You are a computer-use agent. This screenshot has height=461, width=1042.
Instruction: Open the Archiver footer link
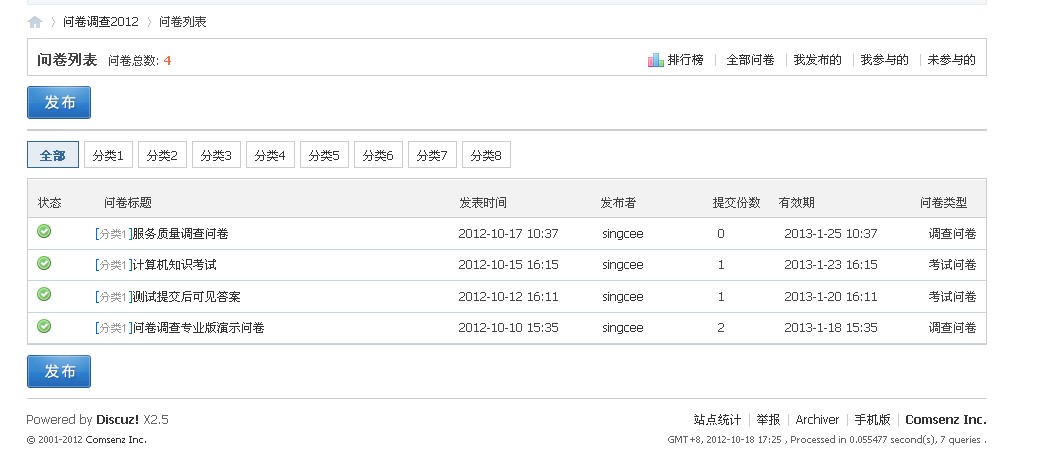(x=817, y=420)
